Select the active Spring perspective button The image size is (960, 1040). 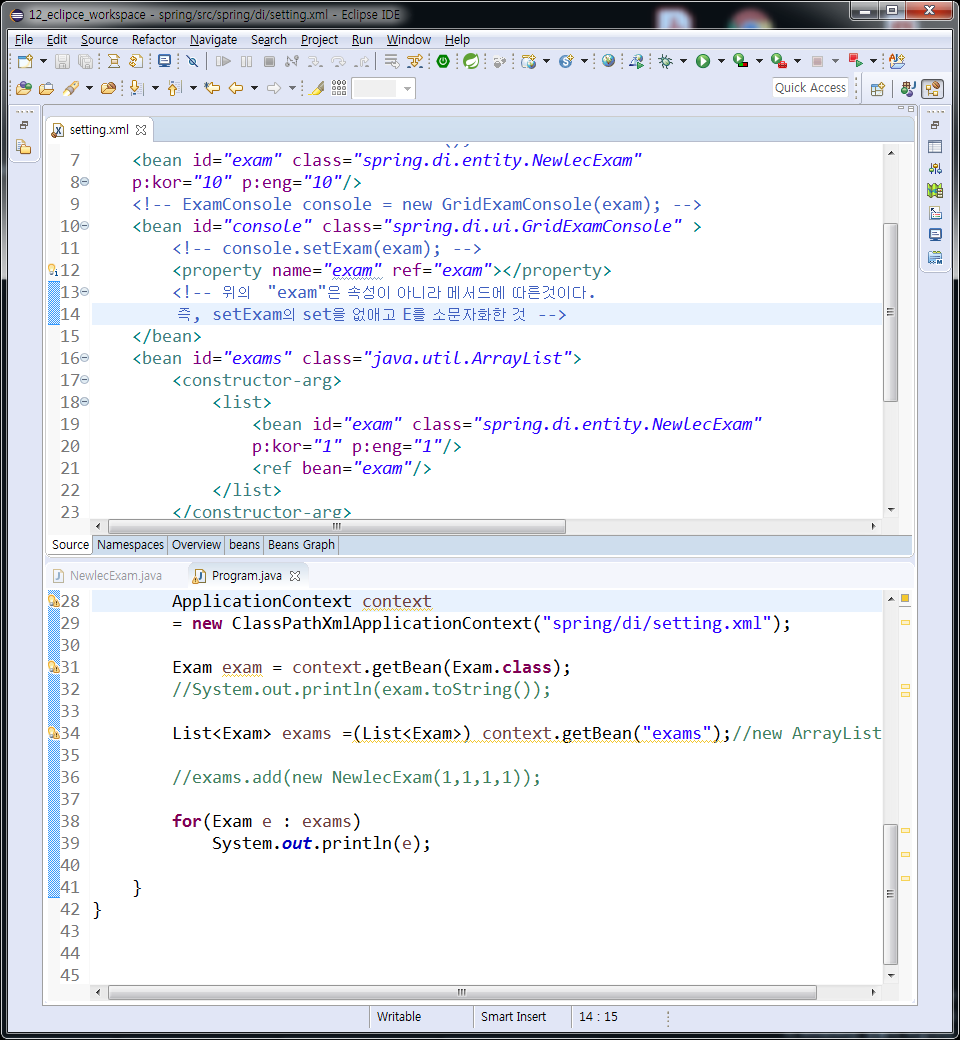pyautogui.click(x=933, y=89)
